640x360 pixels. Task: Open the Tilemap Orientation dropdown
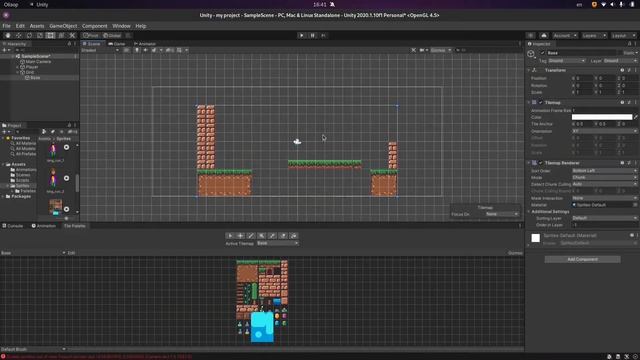pyautogui.click(x=604, y=131)
